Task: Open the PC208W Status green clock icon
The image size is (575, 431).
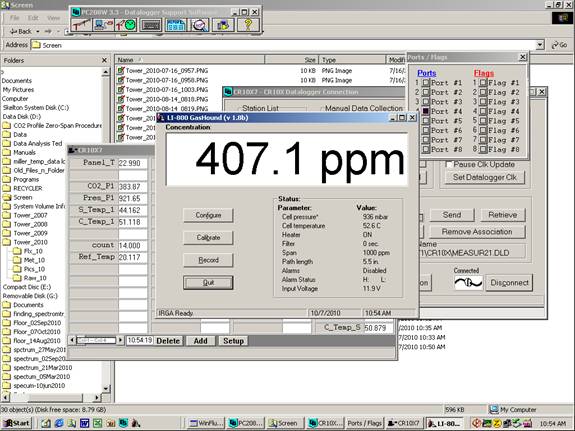Action: tap(126, 25)
